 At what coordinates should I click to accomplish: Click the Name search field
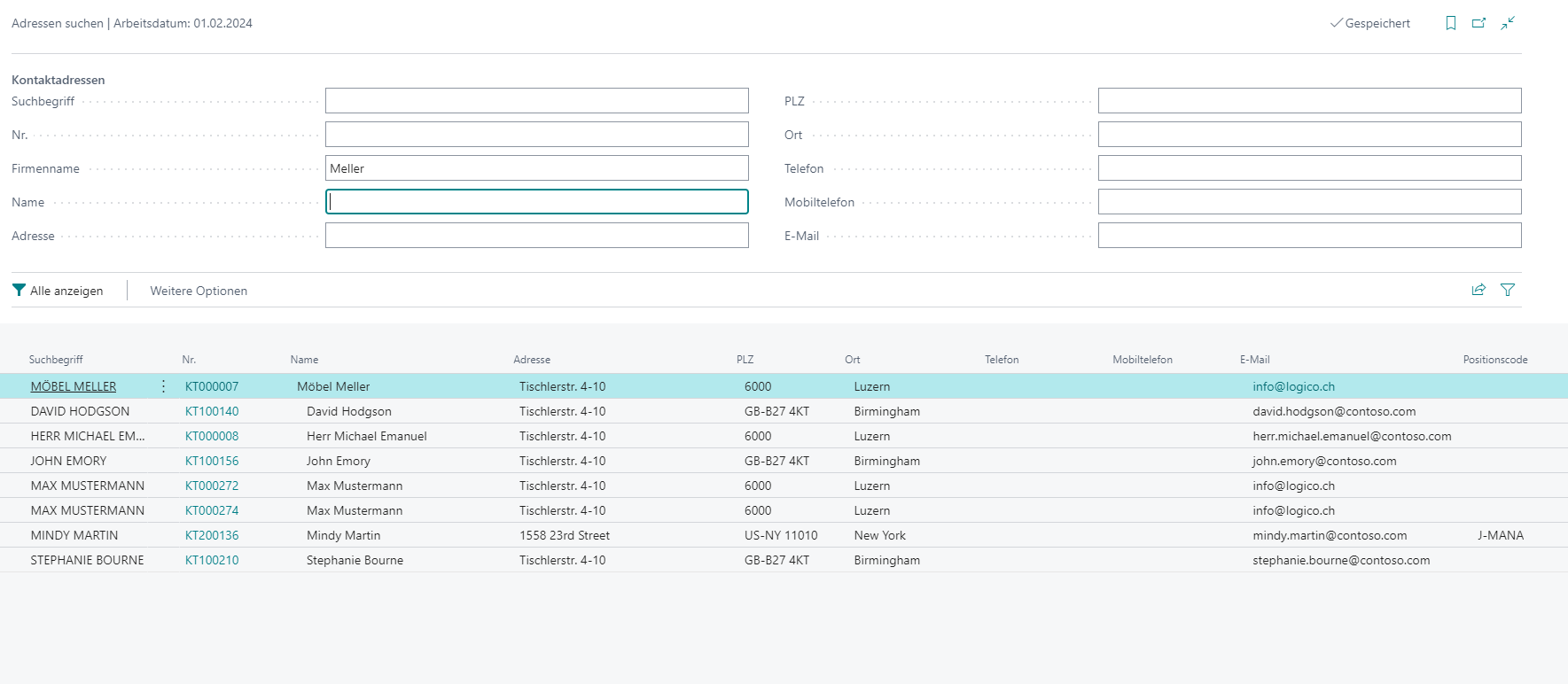coord(537,202)
